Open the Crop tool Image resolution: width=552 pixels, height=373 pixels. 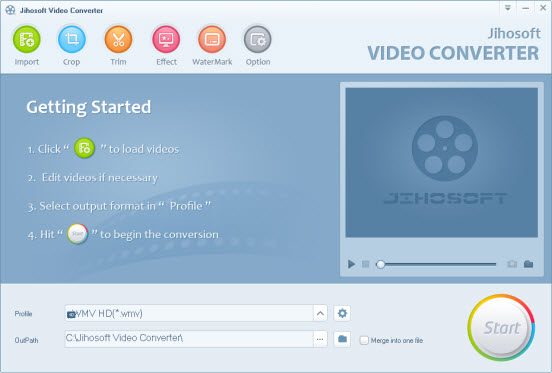71,39
